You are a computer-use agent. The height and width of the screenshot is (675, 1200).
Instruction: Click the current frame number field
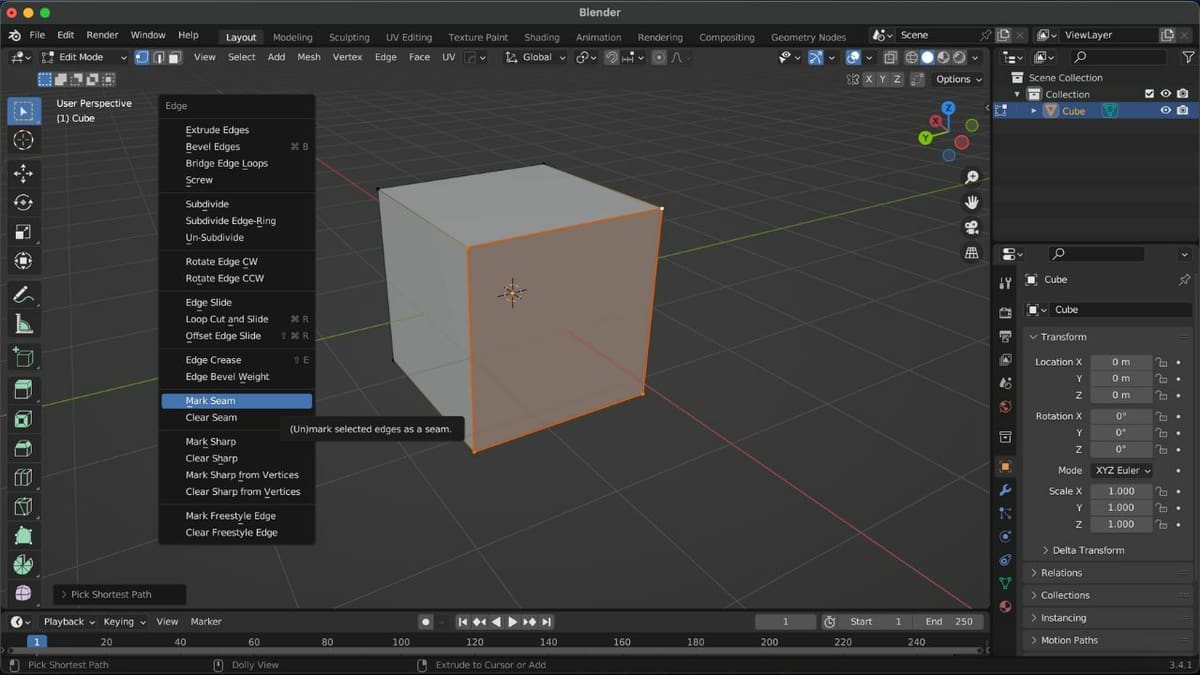click(785, 622)
